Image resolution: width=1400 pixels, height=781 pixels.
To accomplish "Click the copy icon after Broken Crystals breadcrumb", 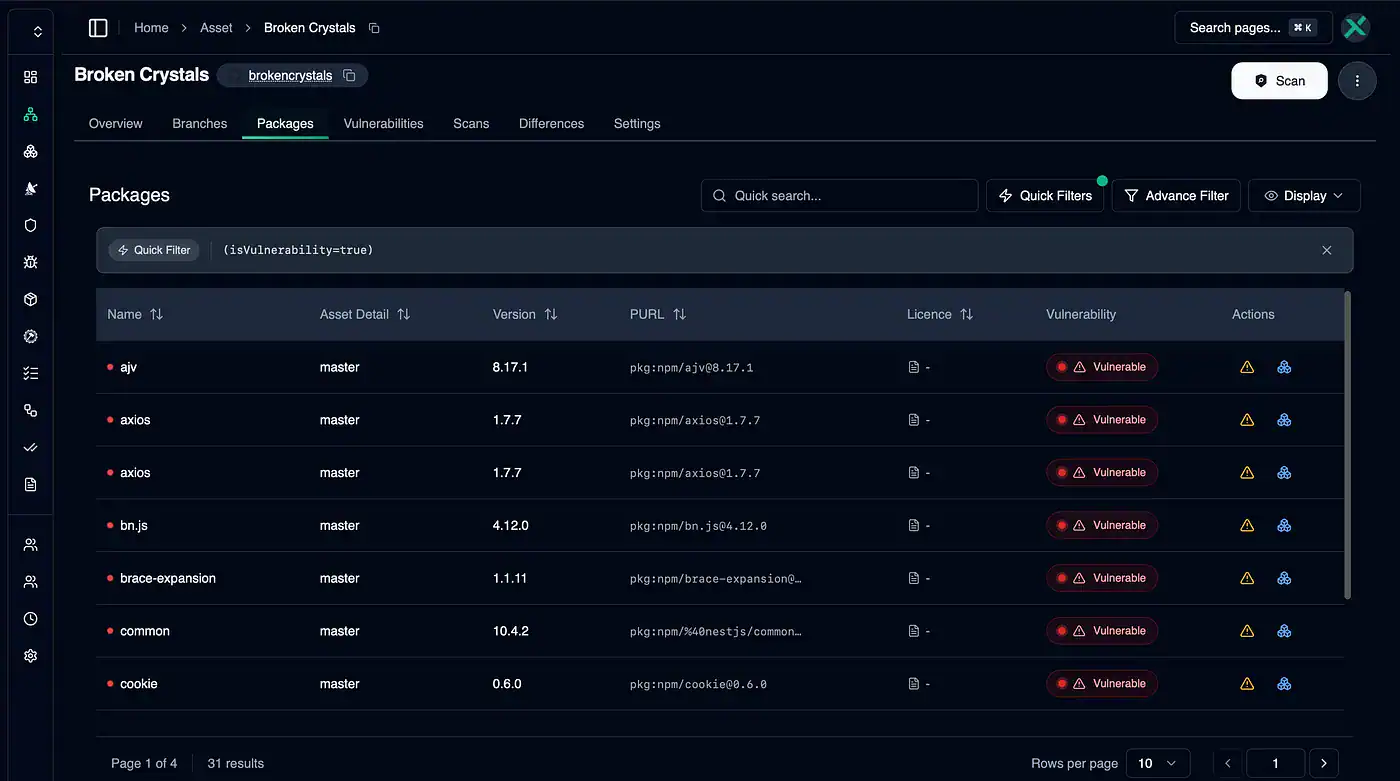I will tap(374, 28).
